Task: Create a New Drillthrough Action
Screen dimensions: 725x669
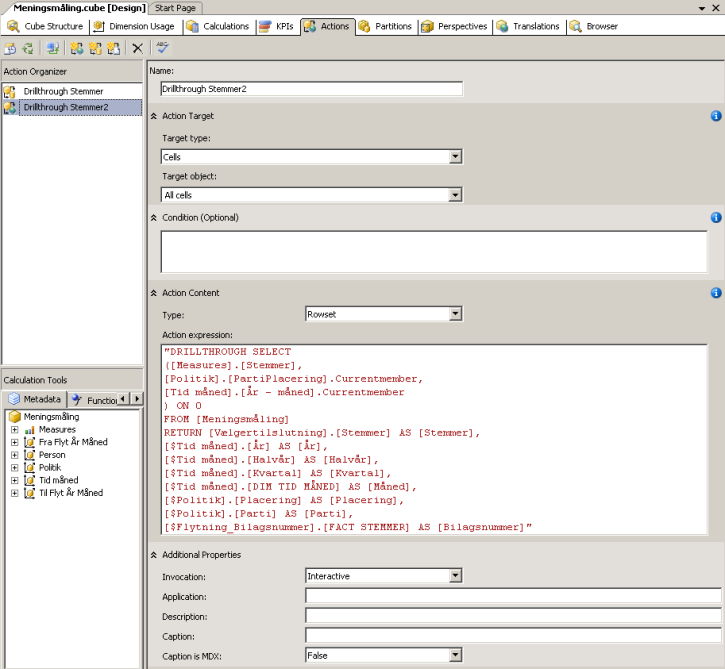Action: 95,48
